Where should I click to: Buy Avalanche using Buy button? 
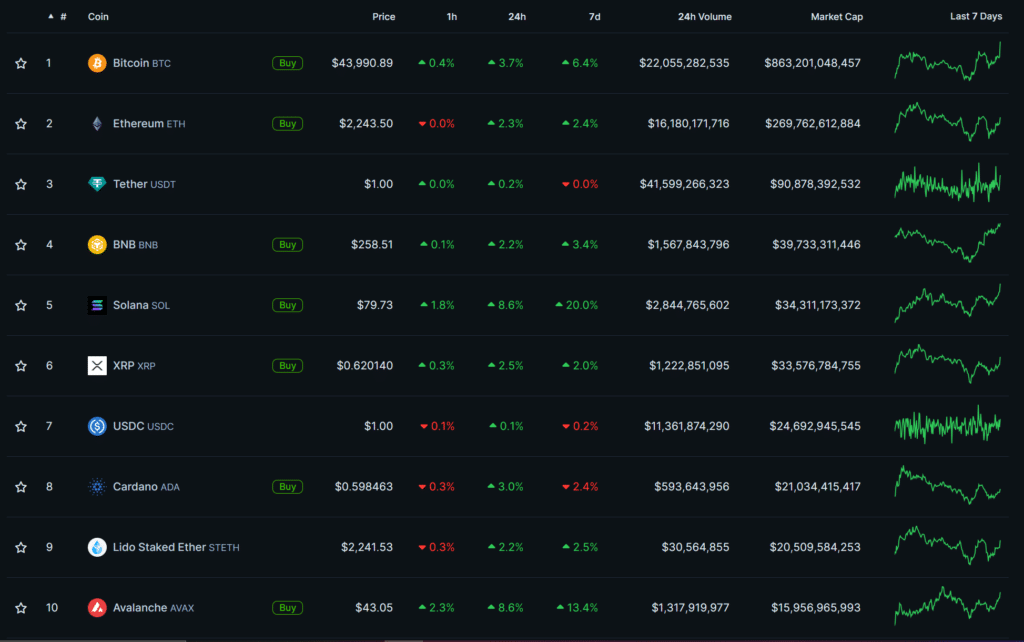click(x=287, y=608)
